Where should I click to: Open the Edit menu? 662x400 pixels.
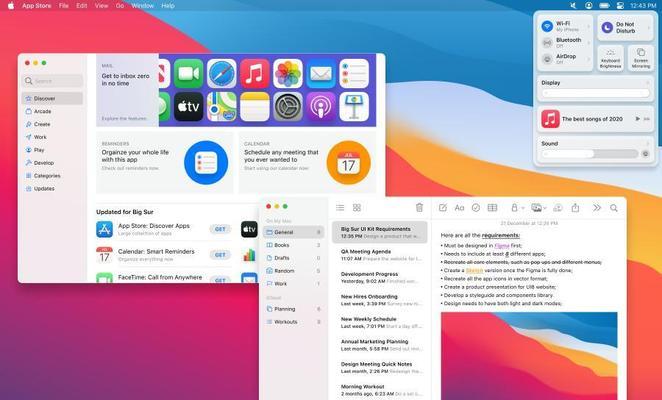82,5
